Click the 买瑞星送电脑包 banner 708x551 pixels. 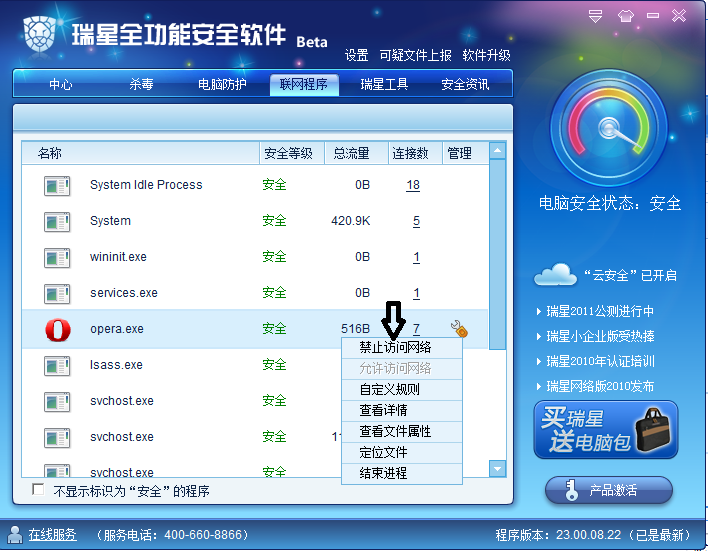(606, 430)
